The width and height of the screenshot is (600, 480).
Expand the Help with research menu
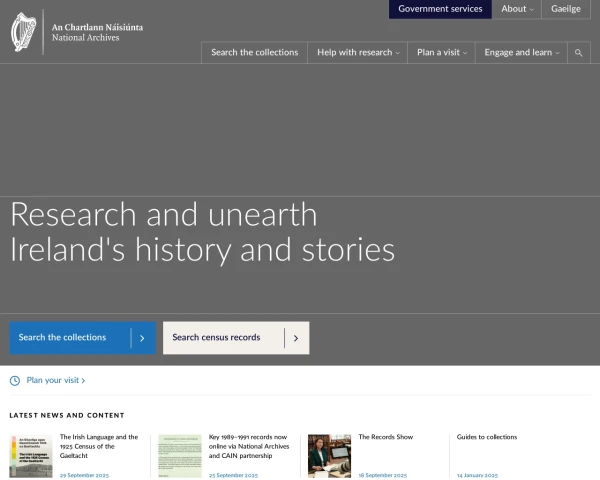[358, 53]
